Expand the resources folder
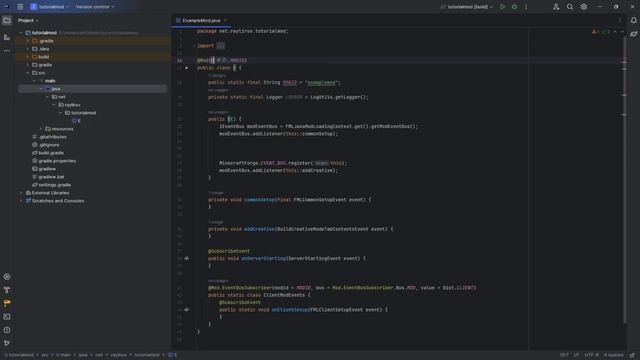This screenshot has width=640, height=360. [41, 129]
